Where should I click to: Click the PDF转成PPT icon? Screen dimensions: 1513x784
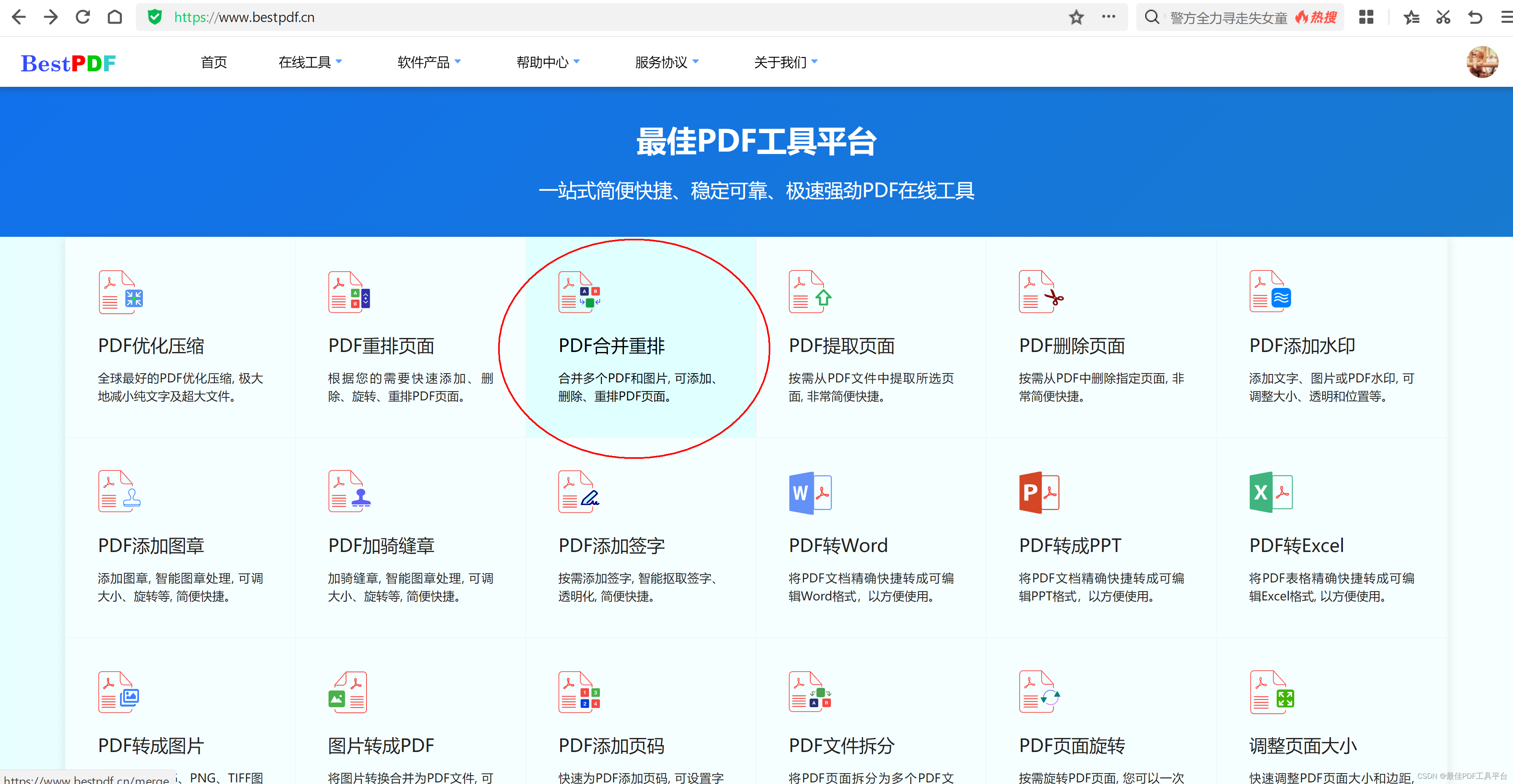point(1040,493)
